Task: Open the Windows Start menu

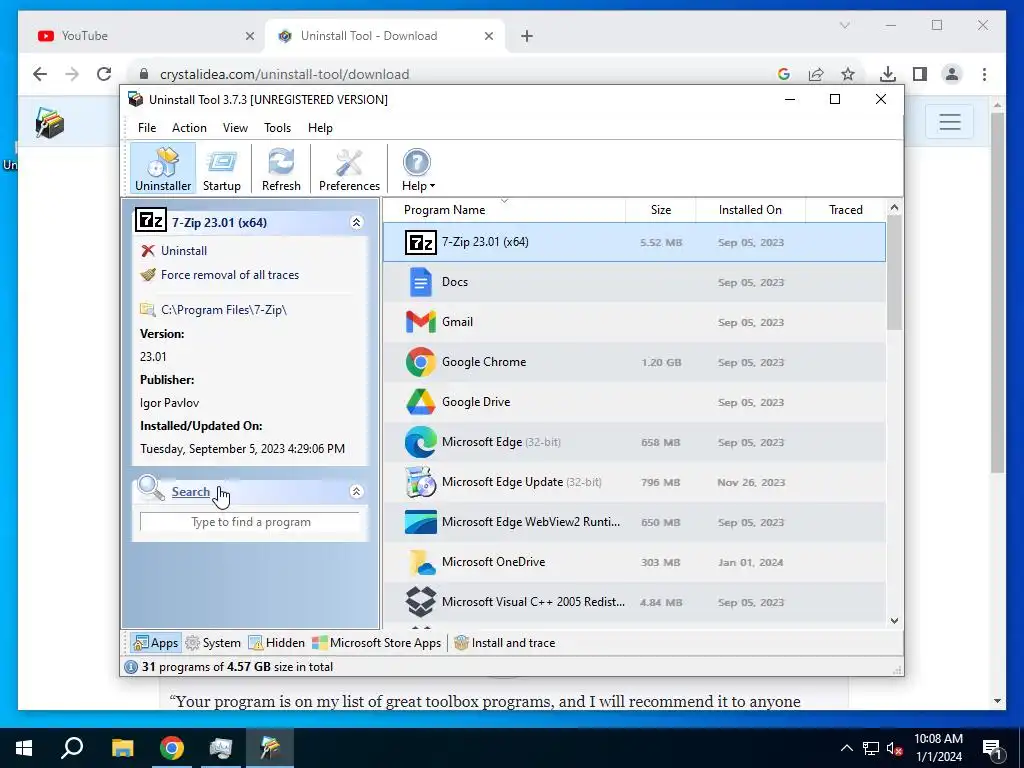Action: click(24, 748)
